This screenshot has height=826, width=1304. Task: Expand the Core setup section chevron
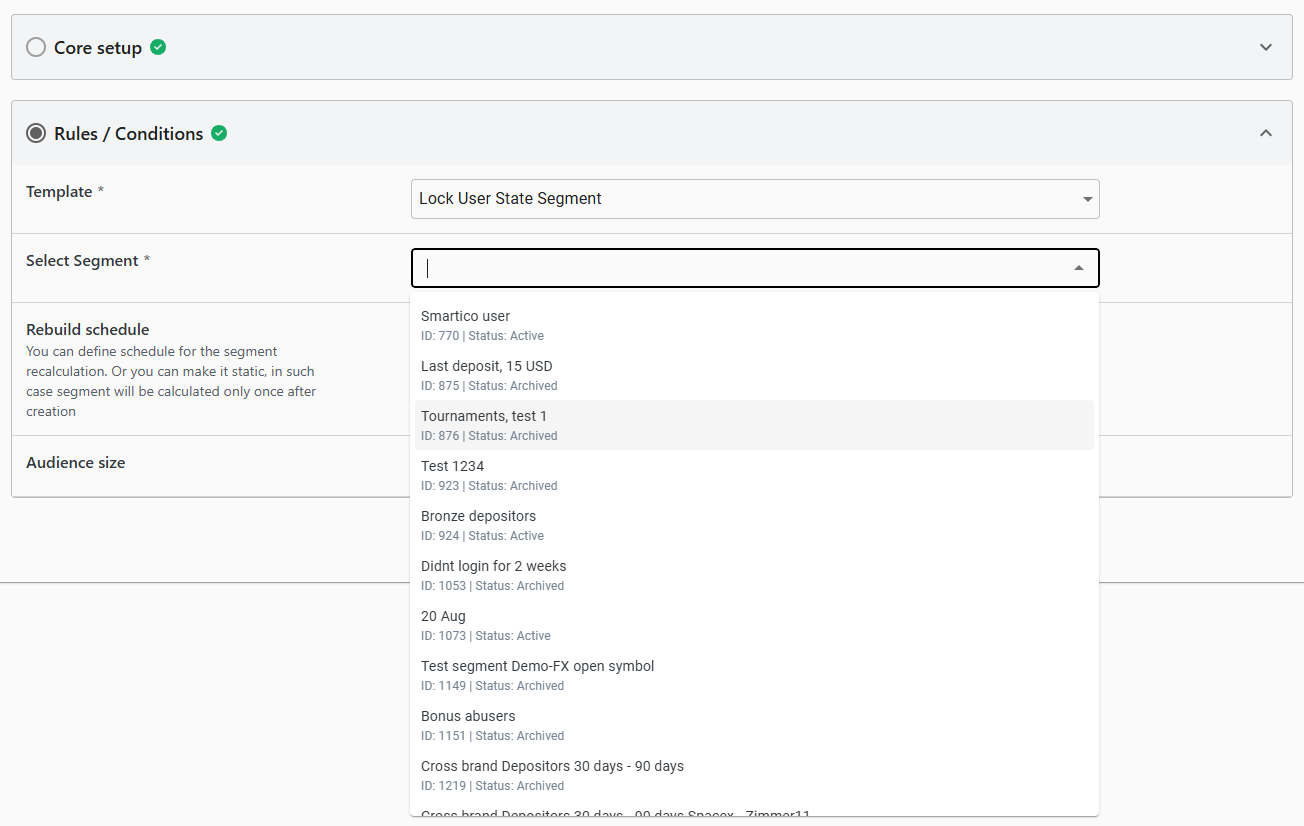(x=1266, y=47)
